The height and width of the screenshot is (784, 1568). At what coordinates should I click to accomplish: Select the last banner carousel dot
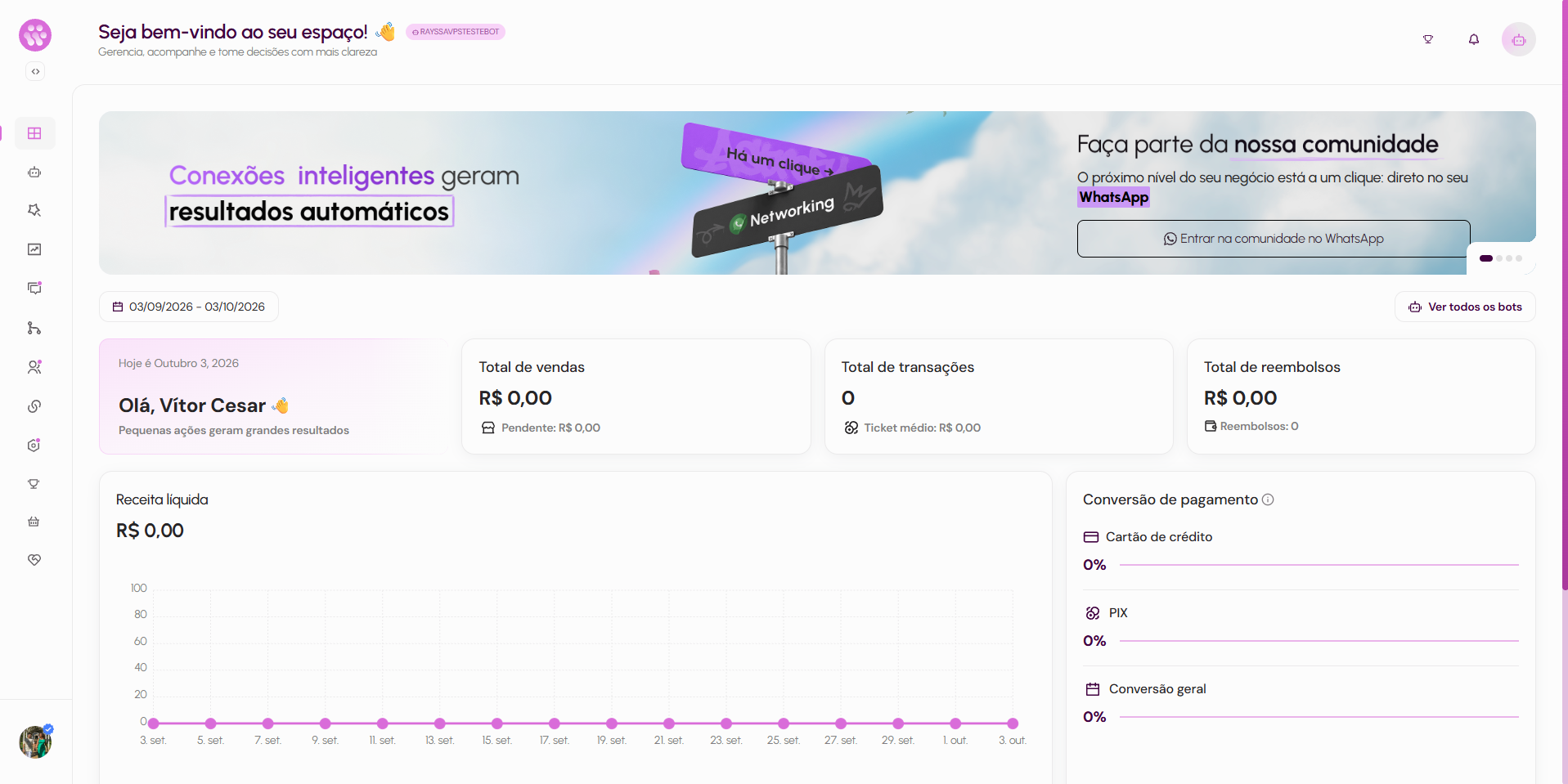(1519, 258)
